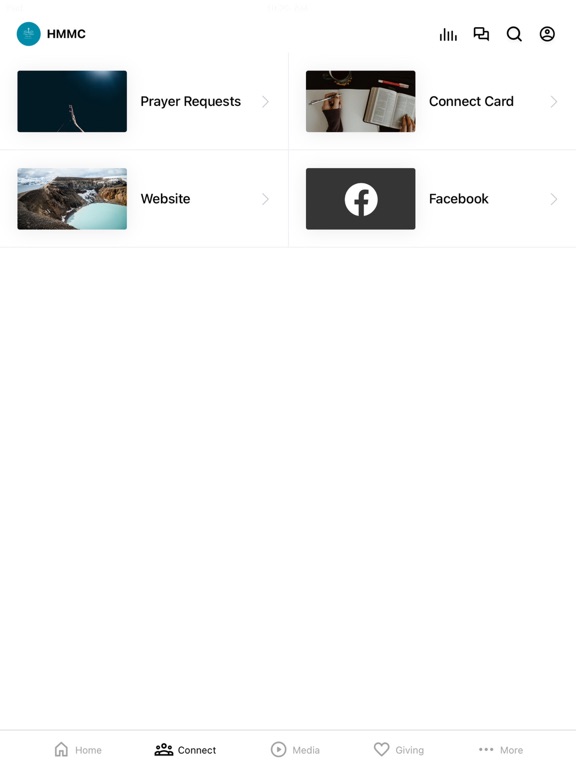Viewport: 576px width, 768px height.
Task: Select the Website crater lake thumbnail
Action: click(x=72, y=199)
